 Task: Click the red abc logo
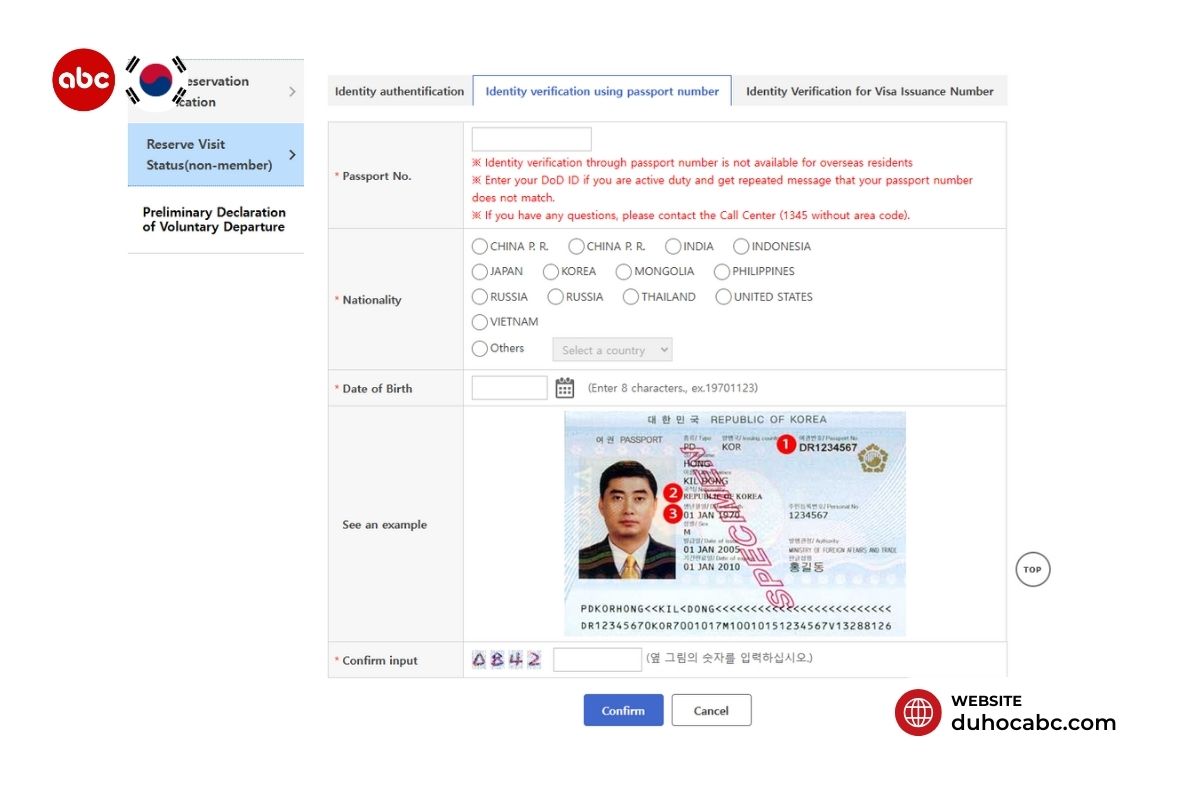click(x=83, y=80)
